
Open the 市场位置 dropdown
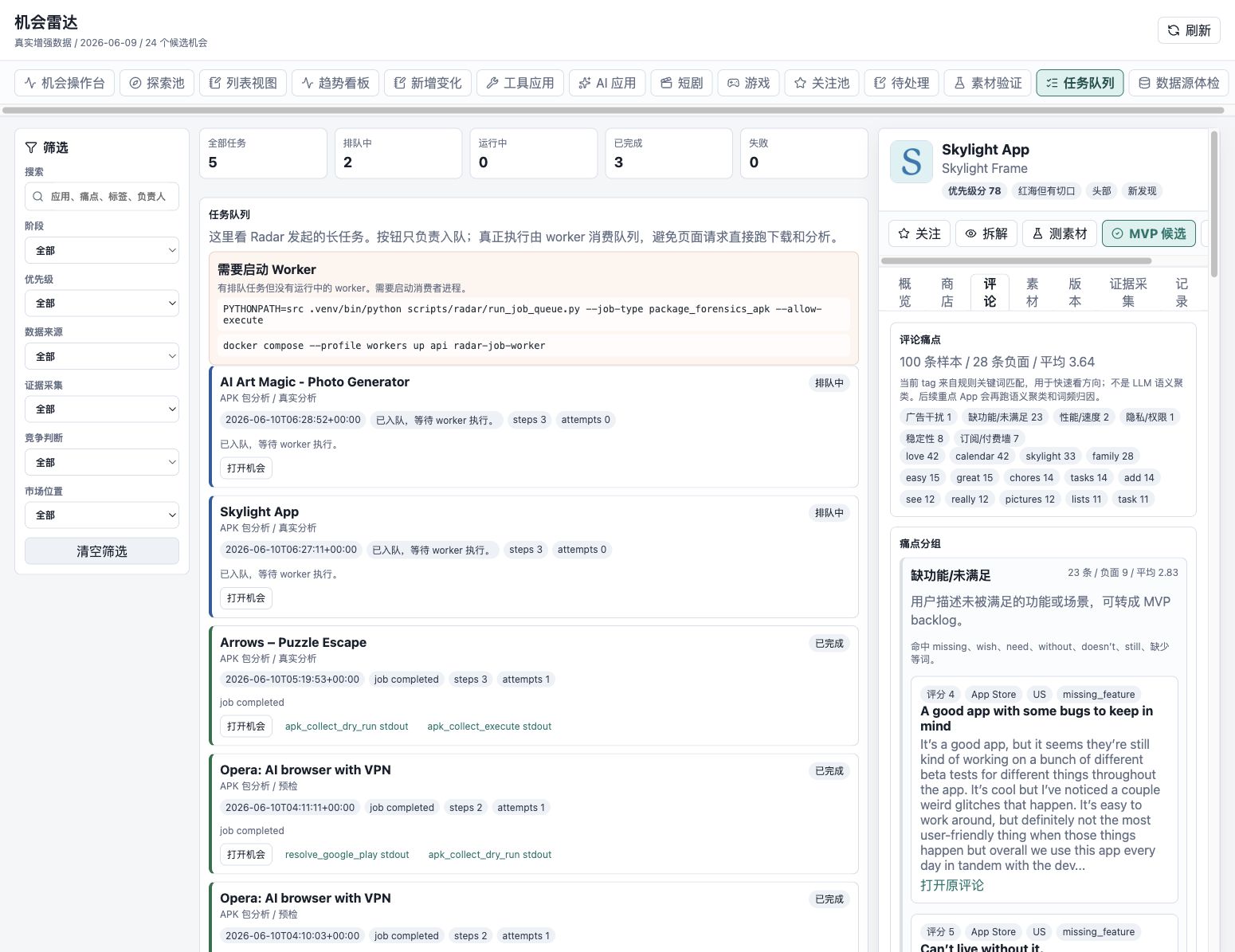[x=102, y=515]
